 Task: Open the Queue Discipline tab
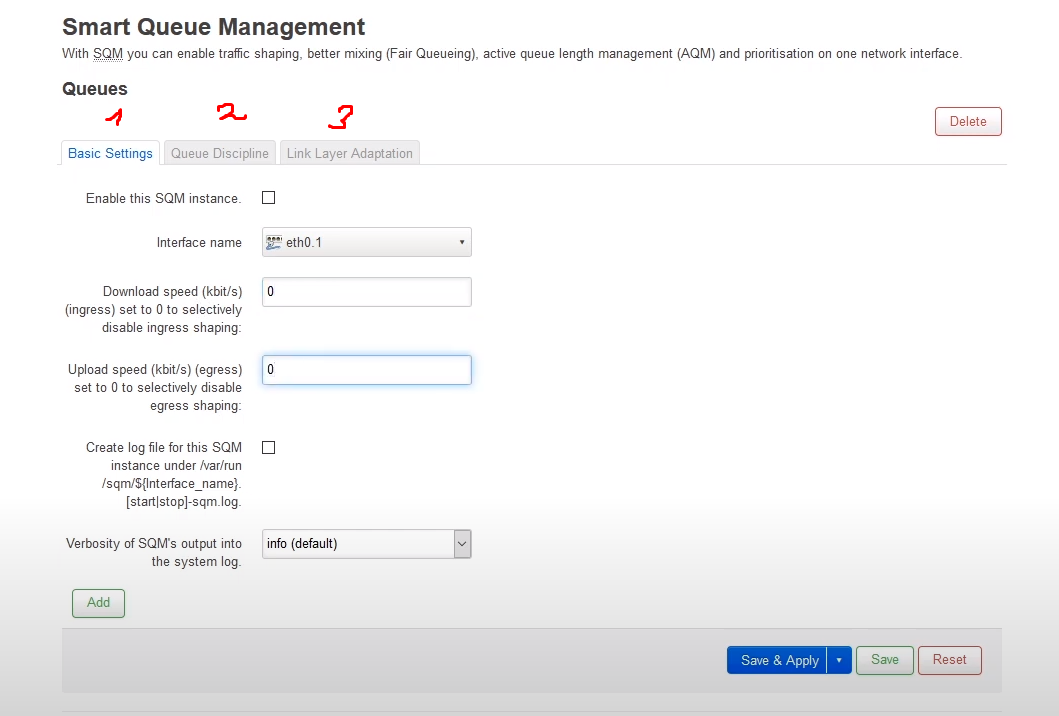click(x=219, y=153)
